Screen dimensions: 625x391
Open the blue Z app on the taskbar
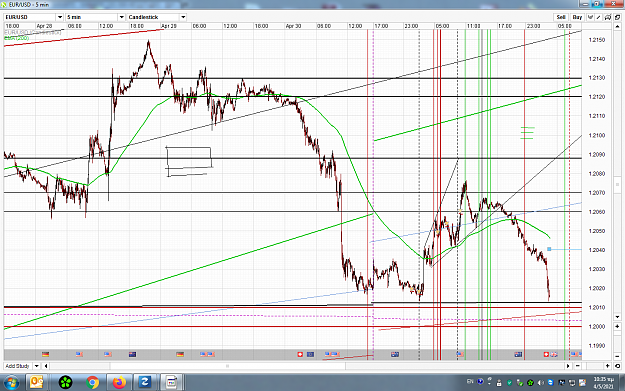tap(144, 383)
